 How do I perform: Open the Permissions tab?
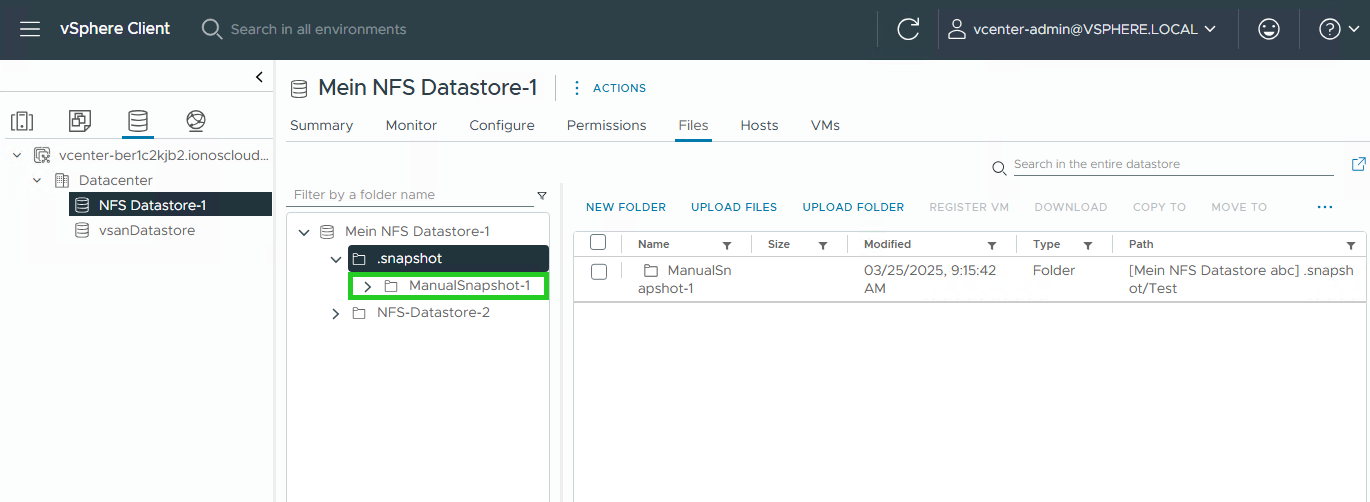pos(606,125)
